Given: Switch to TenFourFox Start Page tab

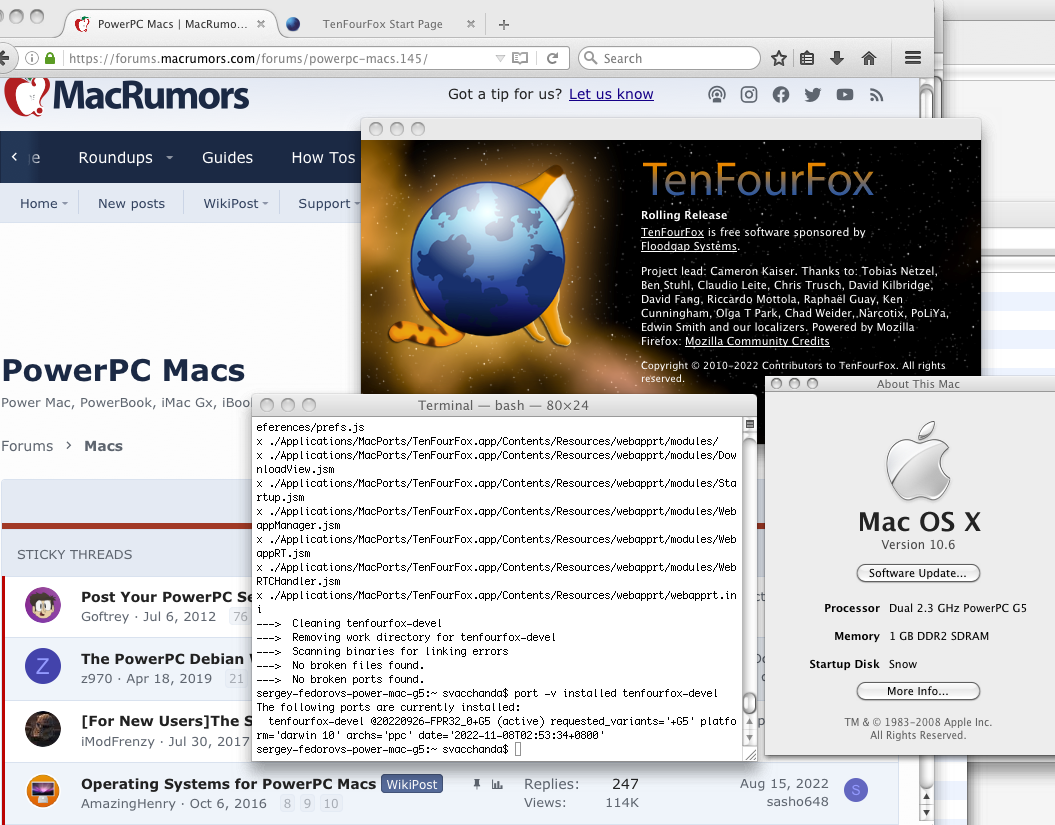Looking at the screenshot, I should [x=382, y=24].
